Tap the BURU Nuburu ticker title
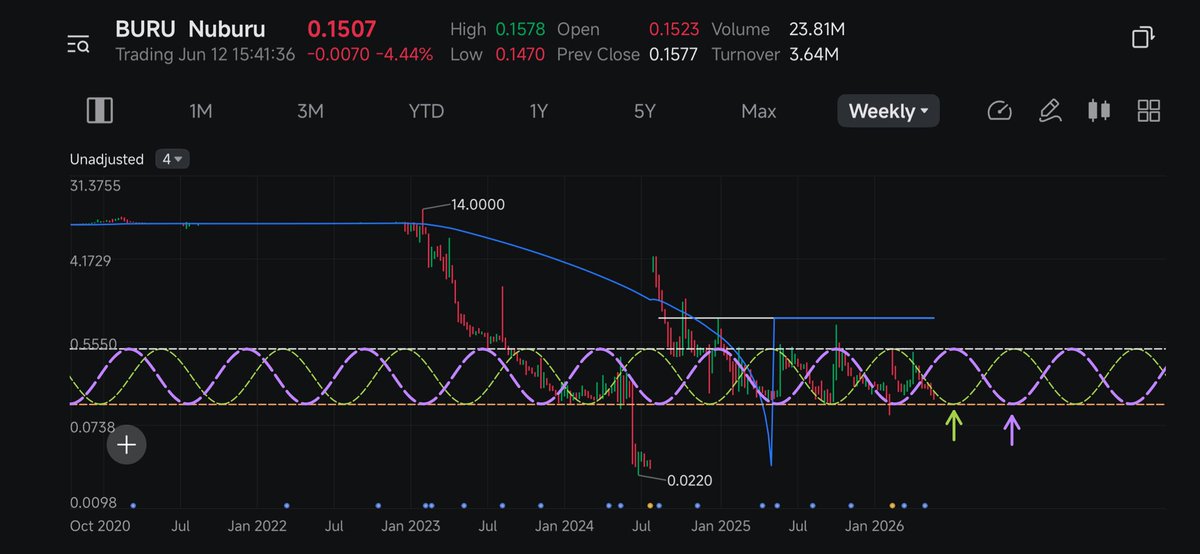This screenshot has width=1200, height=554. (190, 29)
